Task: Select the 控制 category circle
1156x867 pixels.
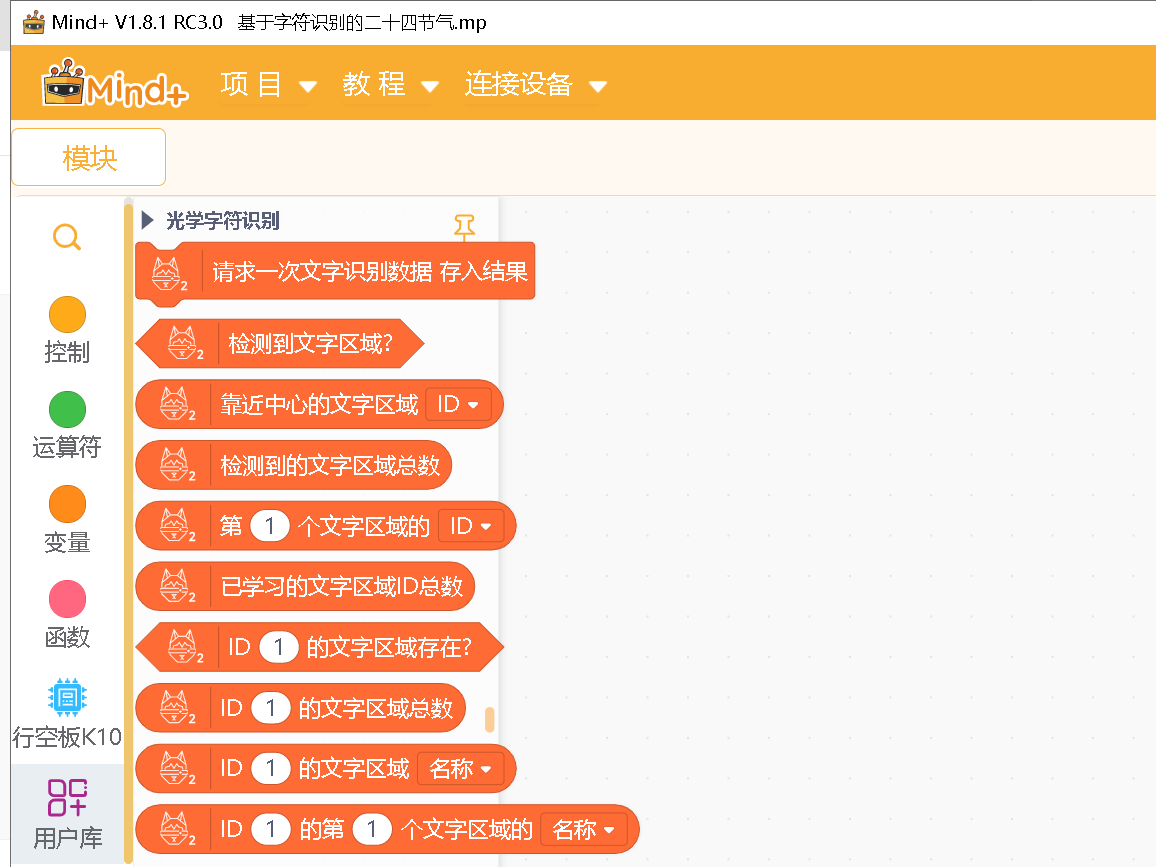Action: tap(67, 315)
